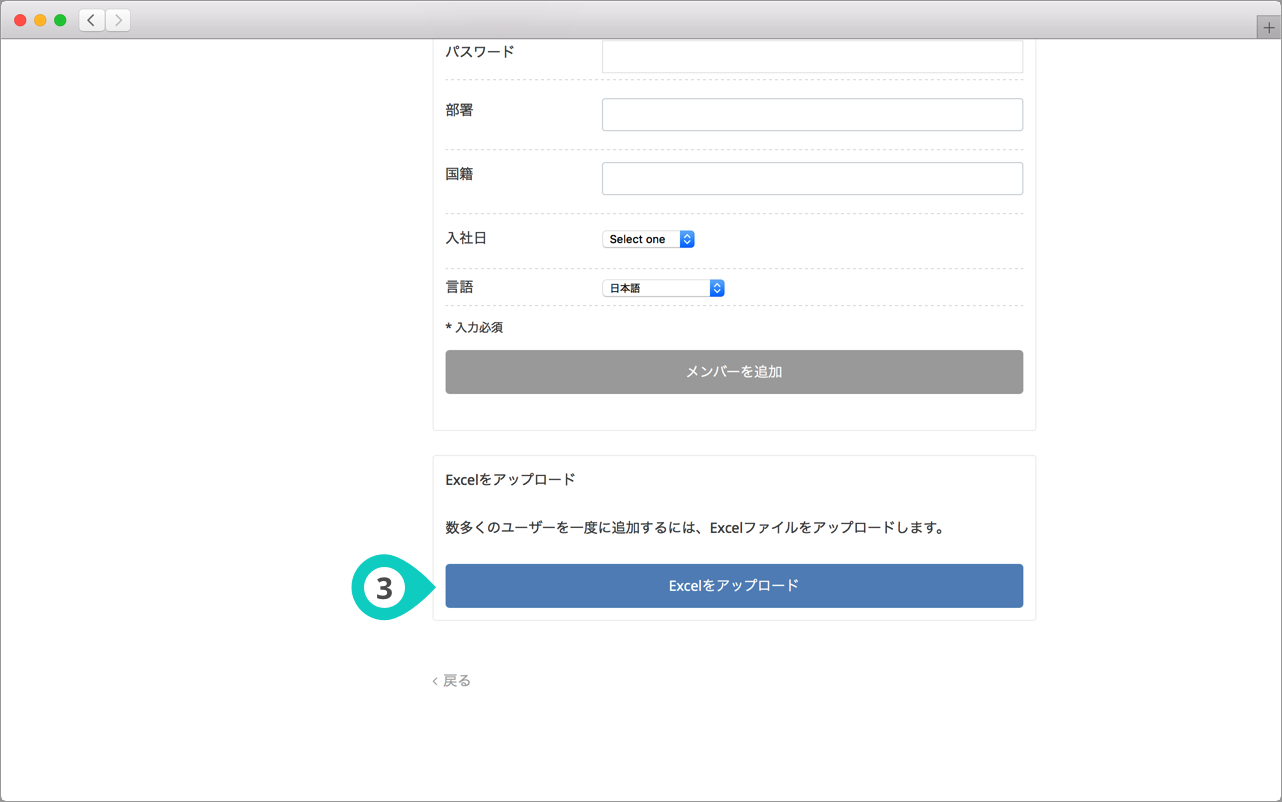This screenshot has height=802, width=1282.
Task: Select the 国籍 text field
Action: pyautogui.click(x=812, y=179)
